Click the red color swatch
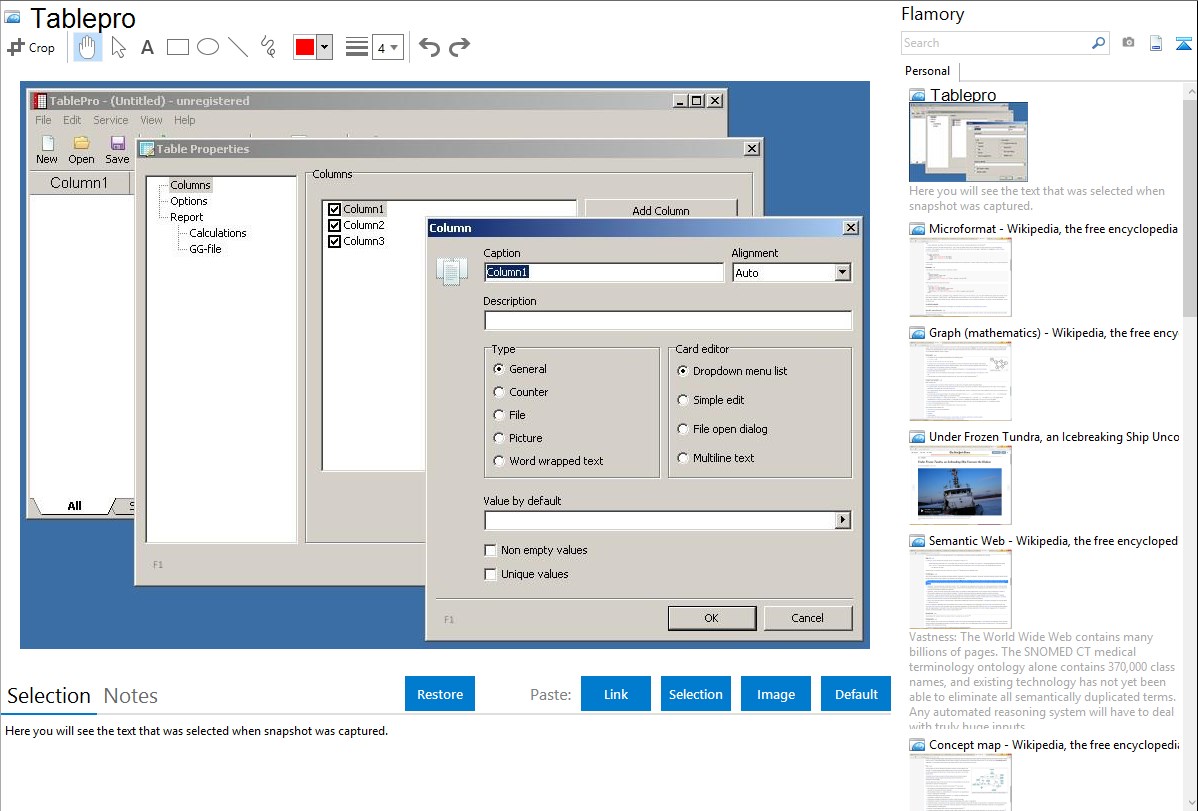The height and width of the screenshot is (811, 1198). (x=305, y=47)
